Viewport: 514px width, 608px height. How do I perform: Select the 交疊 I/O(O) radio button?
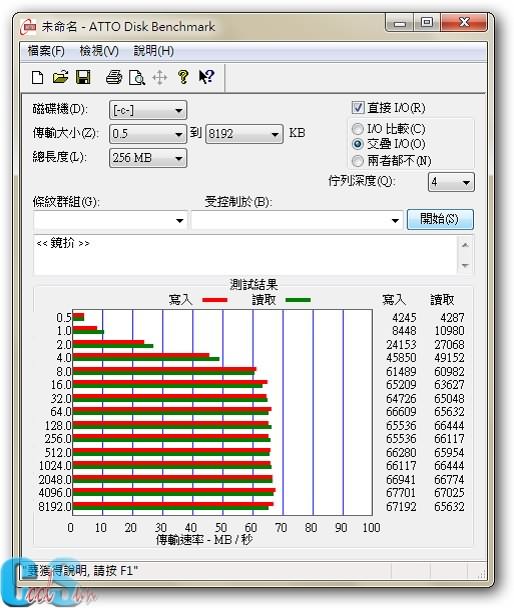(357, 144)
